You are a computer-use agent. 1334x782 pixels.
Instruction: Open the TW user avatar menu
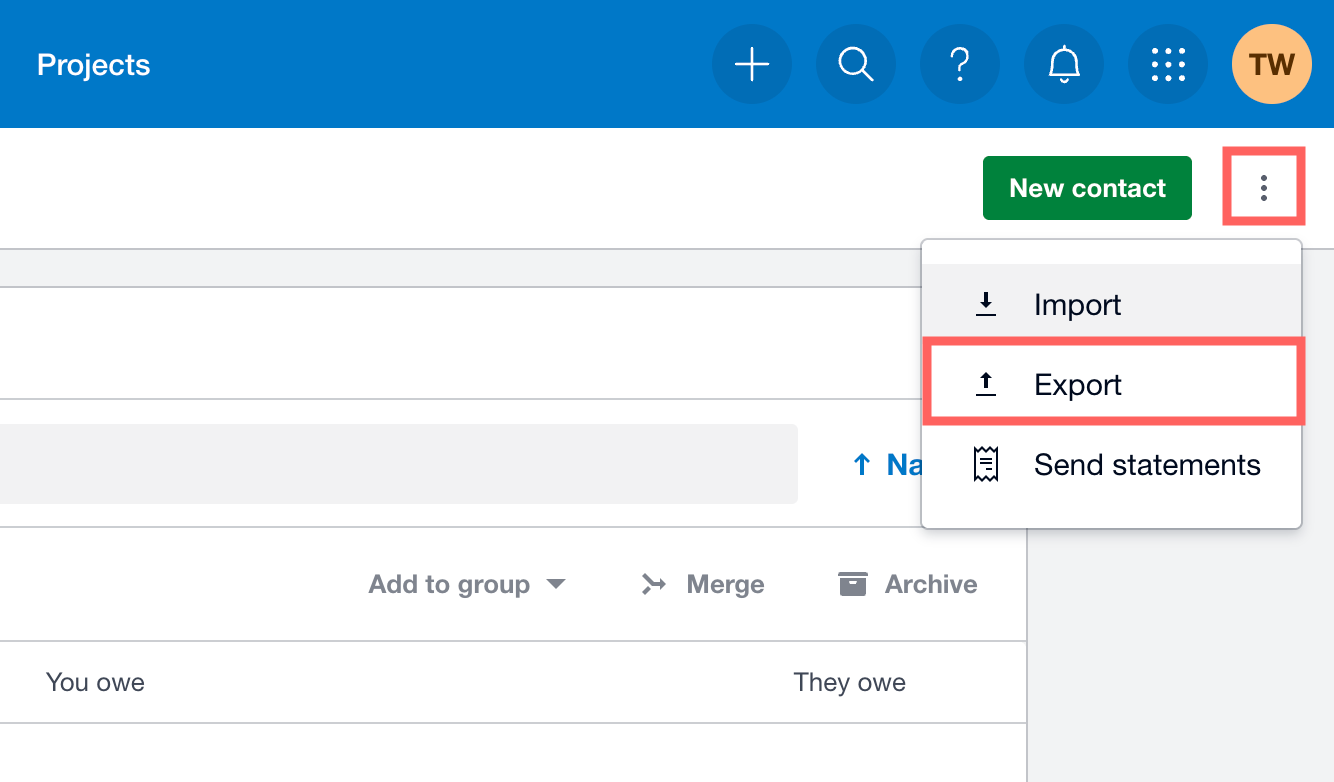pyautogui.click(x=1271, y=65)
